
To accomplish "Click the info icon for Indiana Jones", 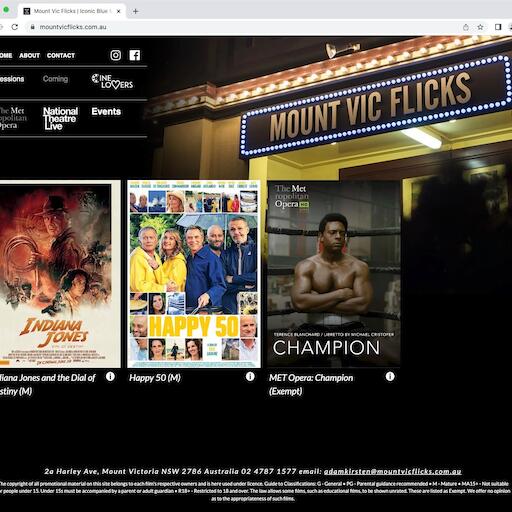I will point(110,376).
